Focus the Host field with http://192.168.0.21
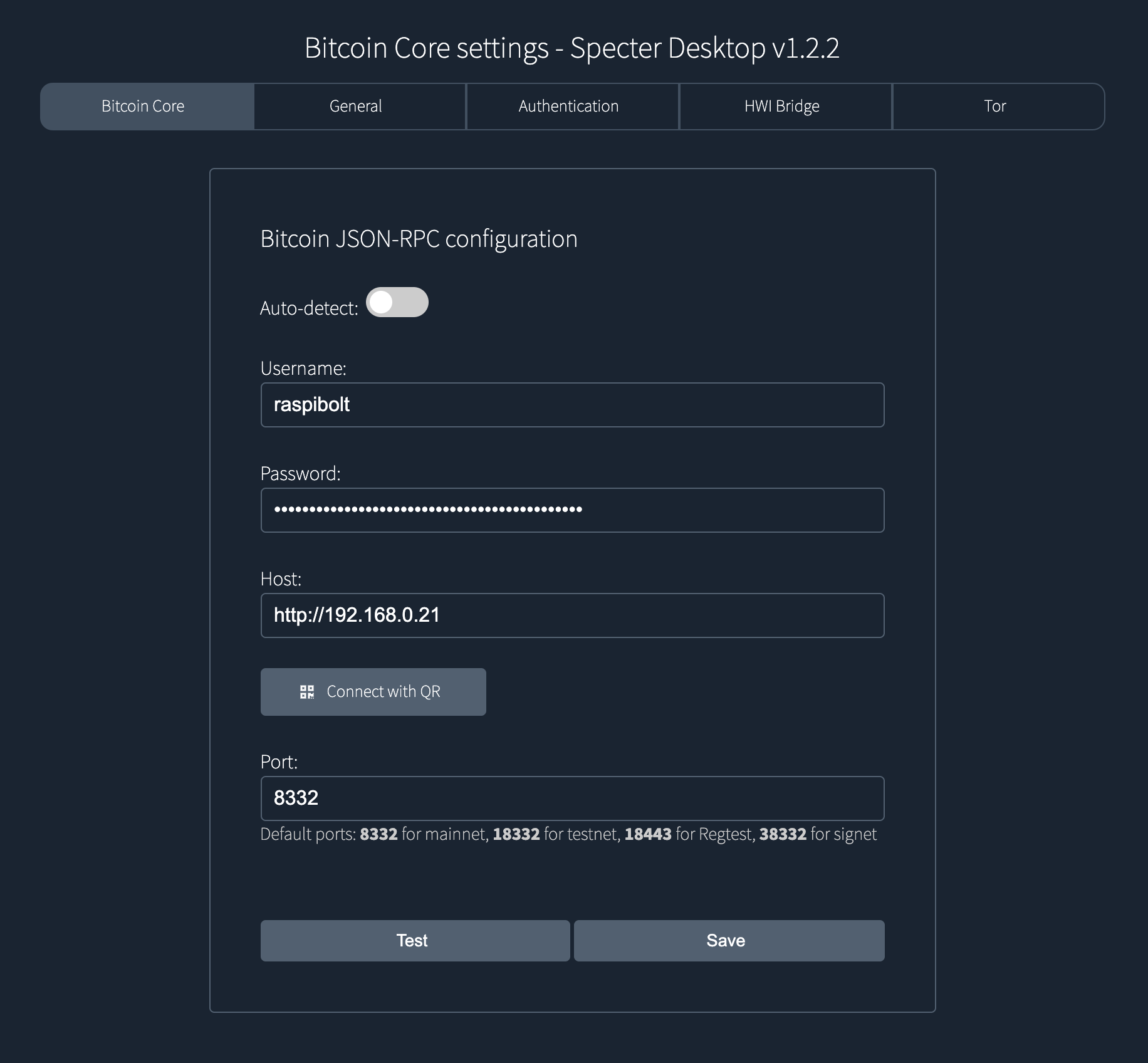The height and width of the screenshot is (1063, 1148). 573,615
